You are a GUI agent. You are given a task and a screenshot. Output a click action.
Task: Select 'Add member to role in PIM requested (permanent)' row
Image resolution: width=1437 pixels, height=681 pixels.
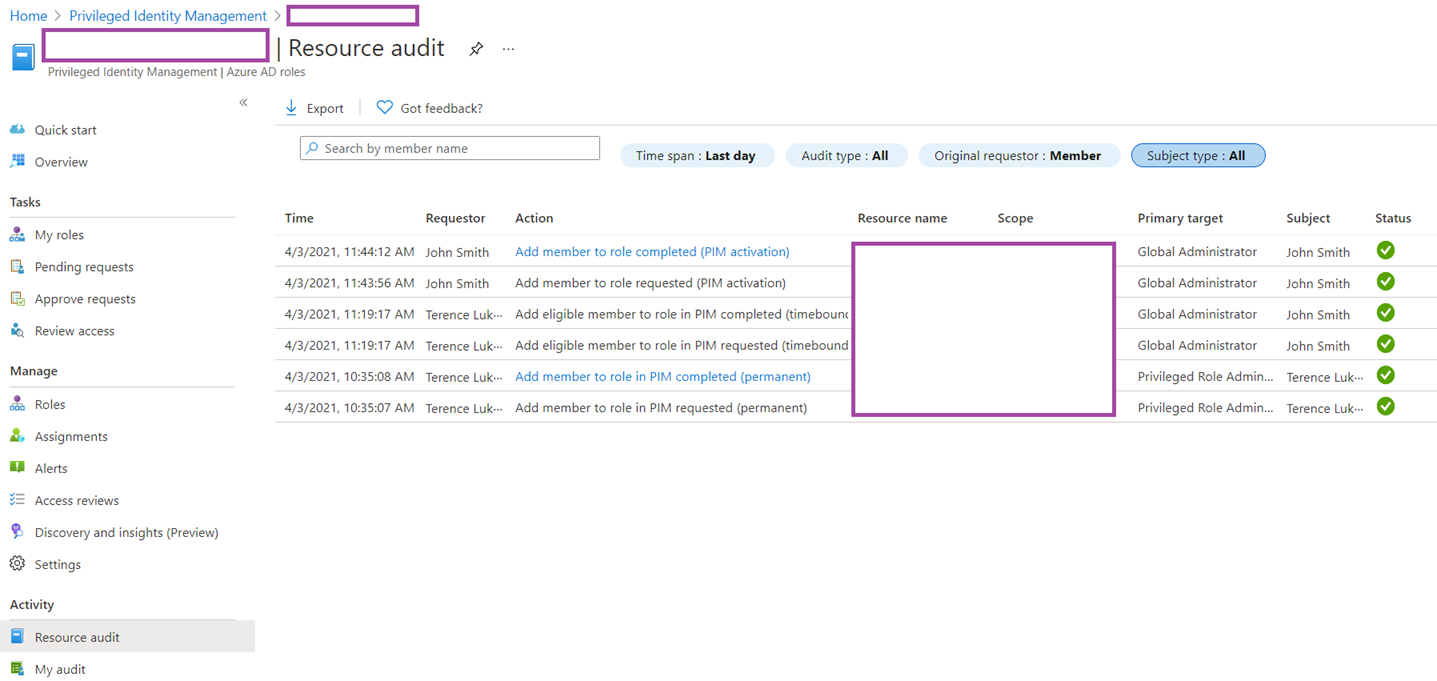[856, 407]
